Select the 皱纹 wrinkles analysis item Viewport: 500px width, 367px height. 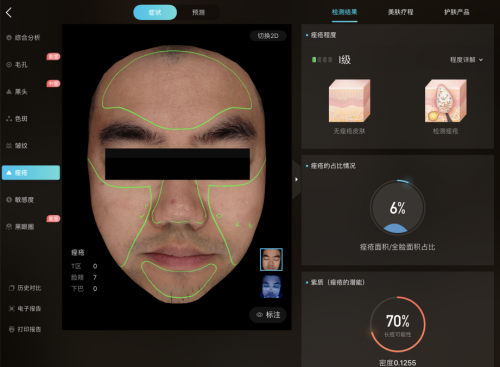click(x=17, y=146)
